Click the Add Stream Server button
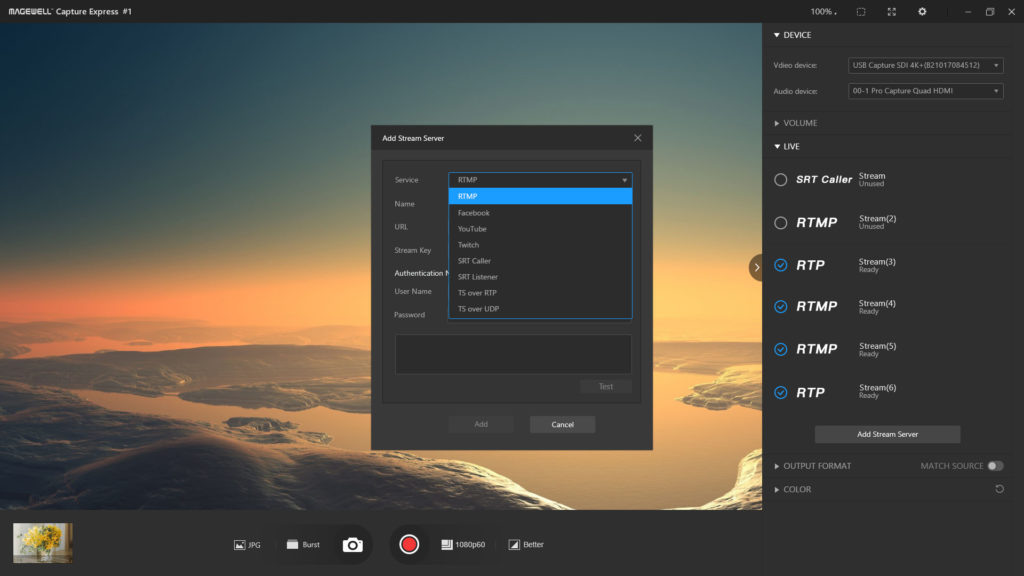Image resolution: width=1024 pixels, height=576 pixels. click(887, 434)
